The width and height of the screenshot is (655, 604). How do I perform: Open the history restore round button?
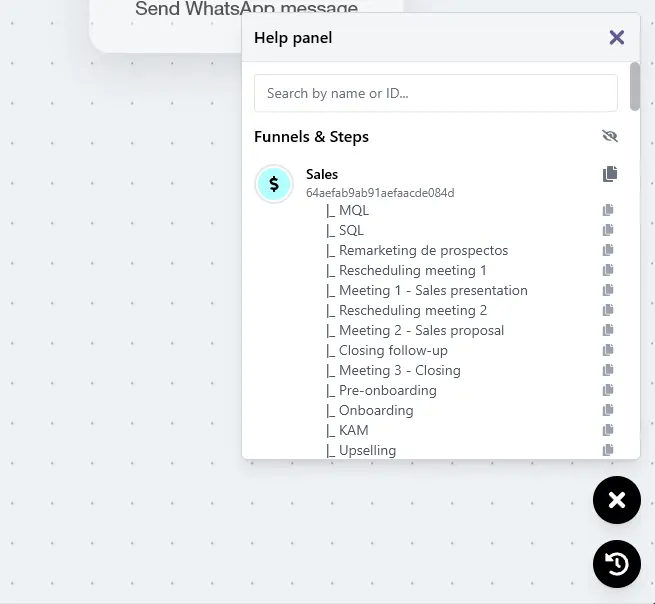(617, 564)
